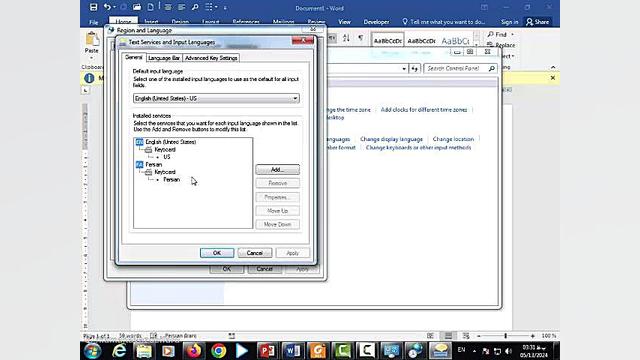Open the Default input language dropdown
The width and height of the screenshot is (640, 360).
(216, 98)
